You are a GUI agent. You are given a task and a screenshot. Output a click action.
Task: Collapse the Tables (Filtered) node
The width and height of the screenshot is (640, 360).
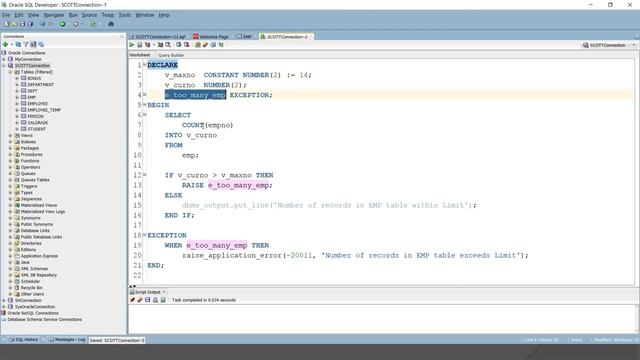pos(10,72)
